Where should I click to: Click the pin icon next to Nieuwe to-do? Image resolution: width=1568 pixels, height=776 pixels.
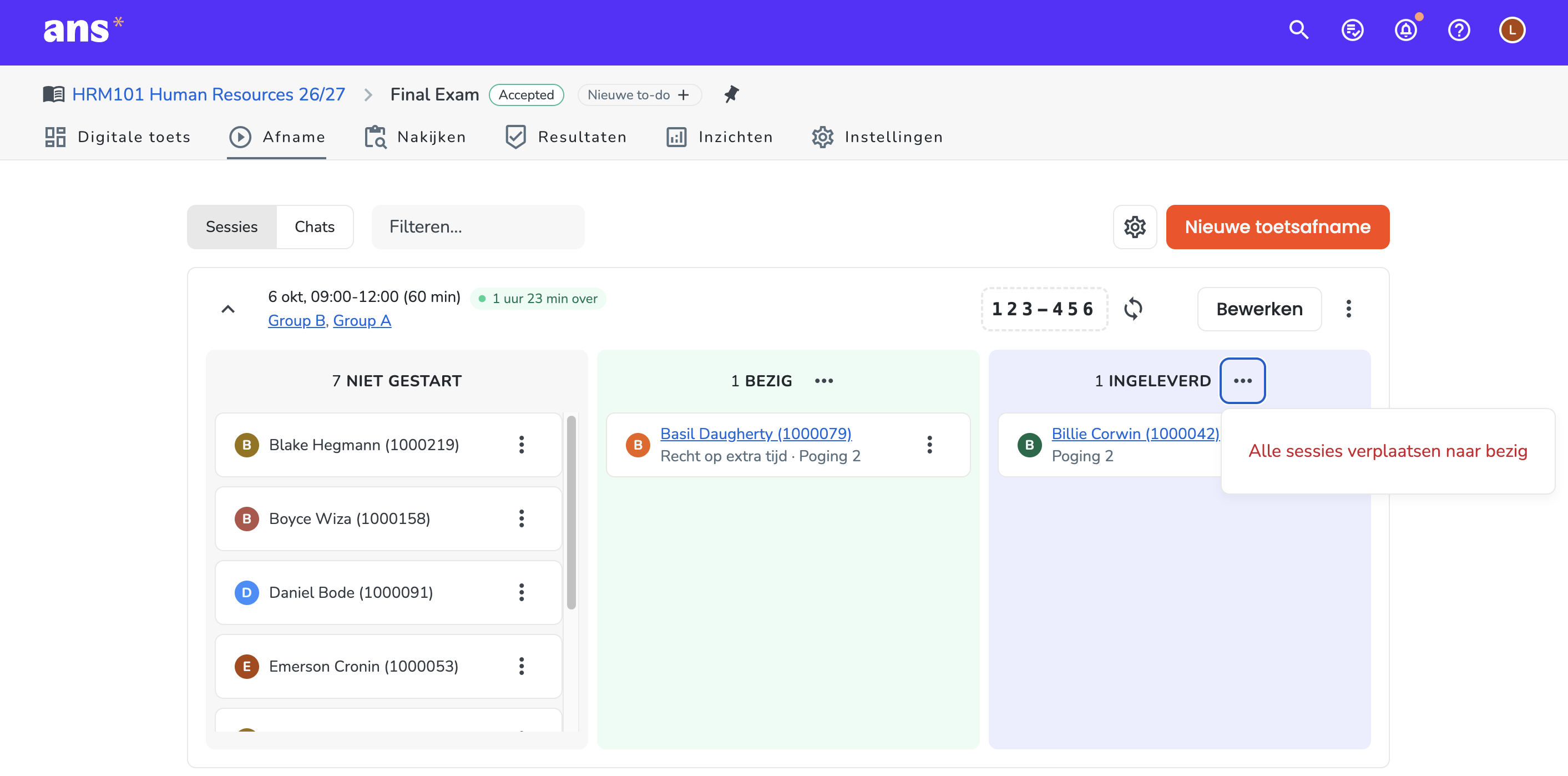pos(731,94)
